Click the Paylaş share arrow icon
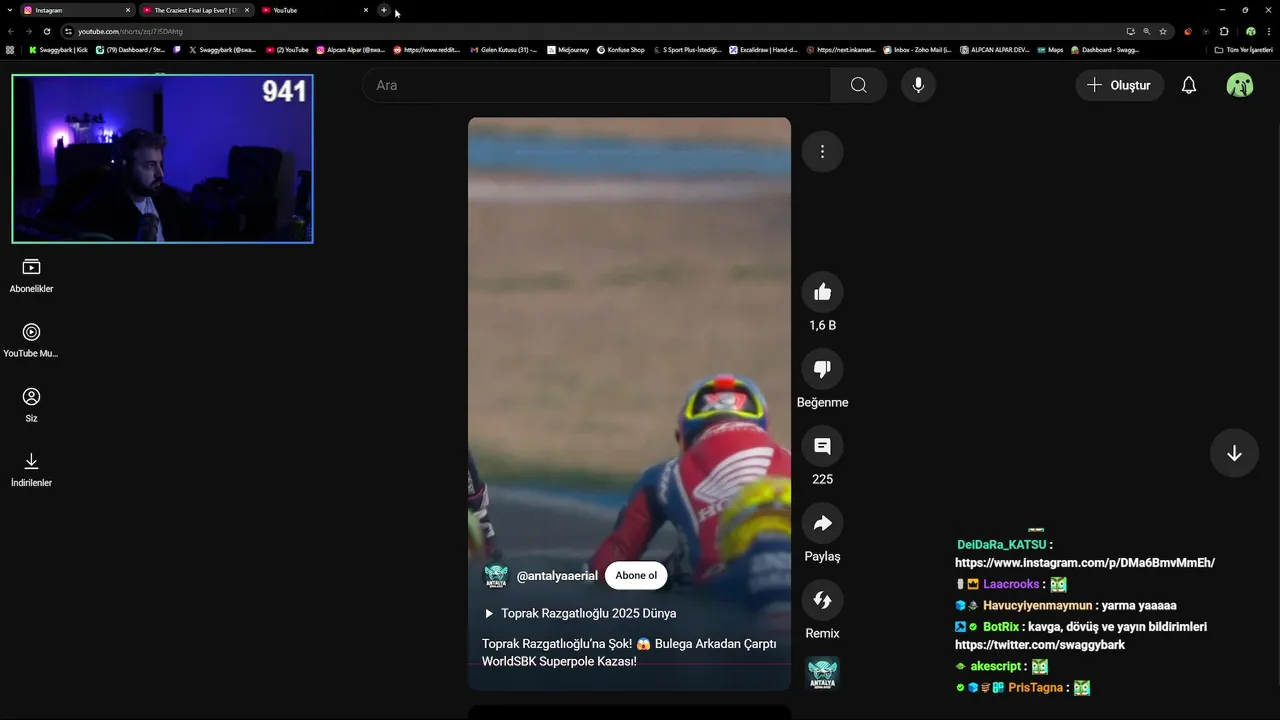The width and height of the screenshot is (1280, 720). point(822,523)
